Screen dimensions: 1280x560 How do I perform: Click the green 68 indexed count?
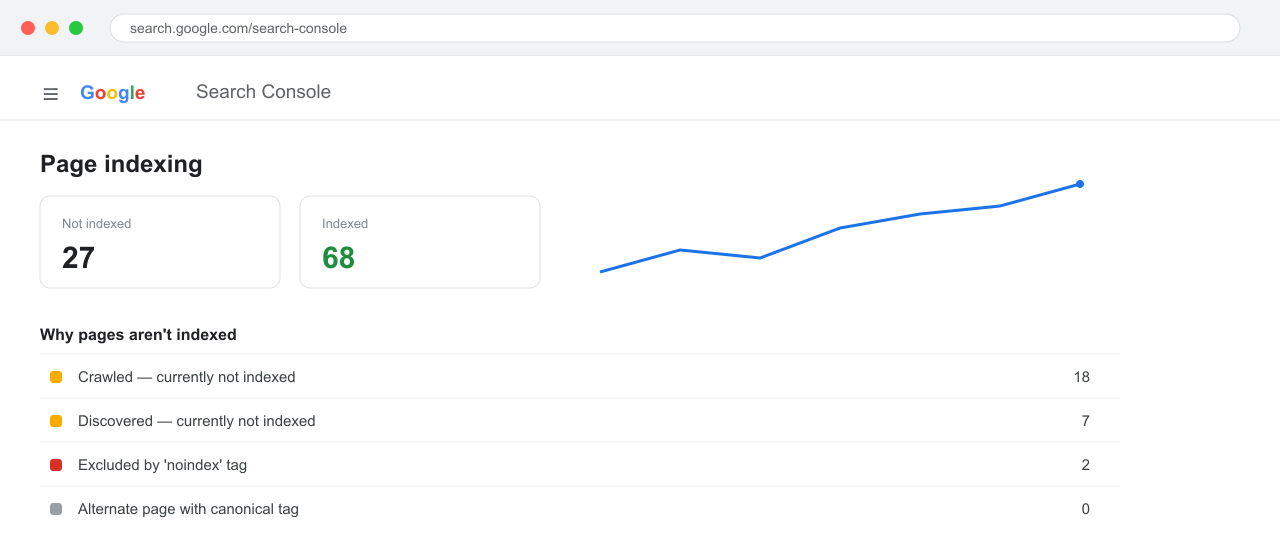[x=338, y=258]
